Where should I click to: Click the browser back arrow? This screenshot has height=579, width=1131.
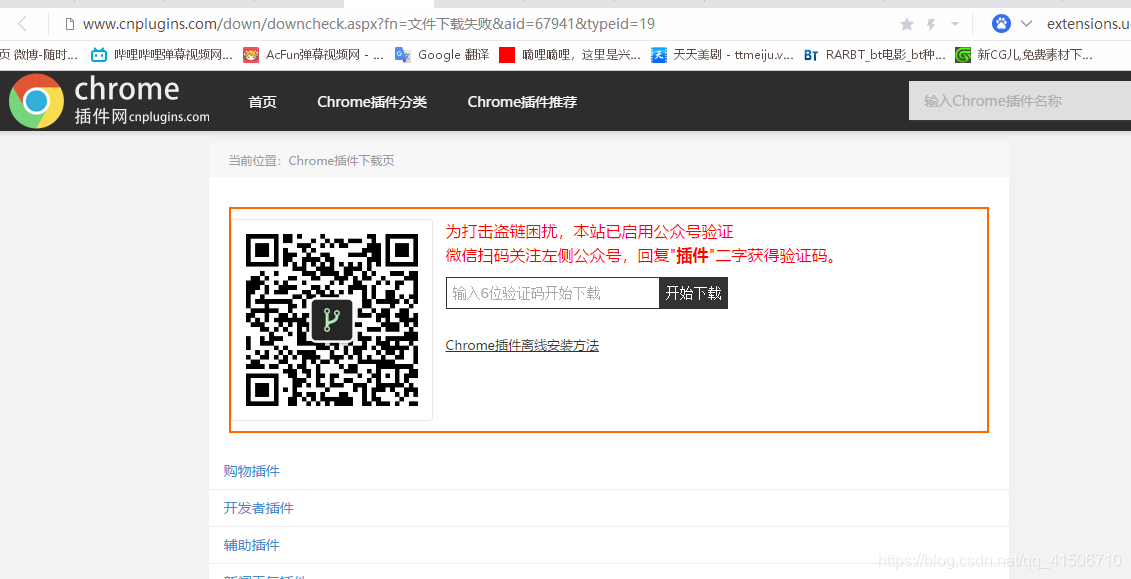22,24
